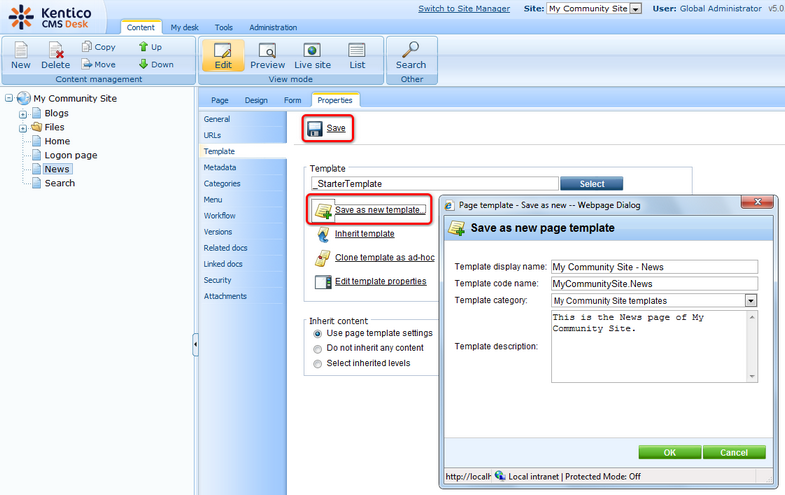
Task: Open the Administration tab
Action: click(273, 27)
